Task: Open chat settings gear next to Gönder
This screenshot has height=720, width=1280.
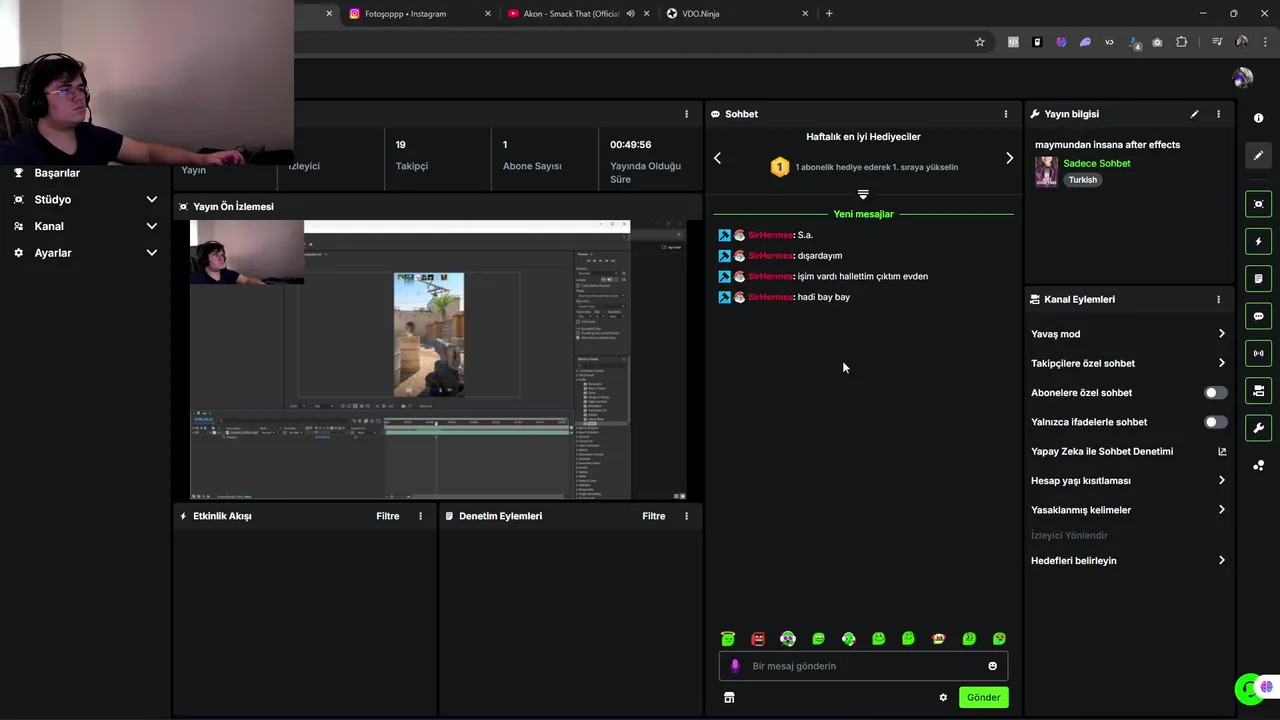Action: pyautogui.click(x=943, y=698)
